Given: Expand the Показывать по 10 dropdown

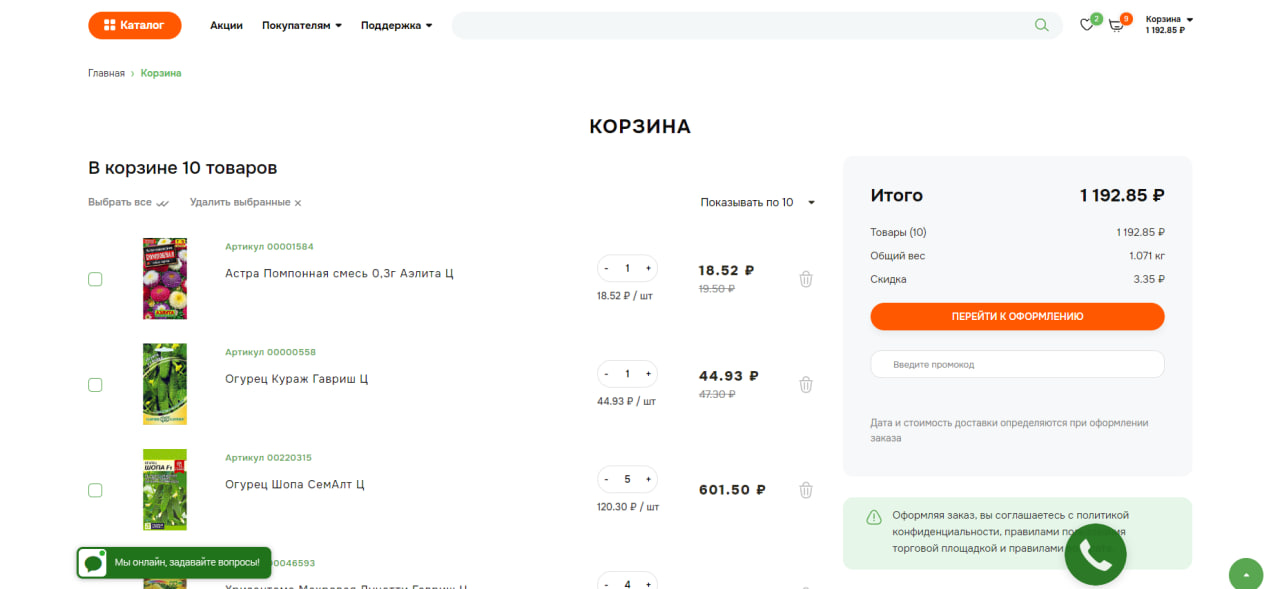Looking at the screenshot, I should 757,202.
